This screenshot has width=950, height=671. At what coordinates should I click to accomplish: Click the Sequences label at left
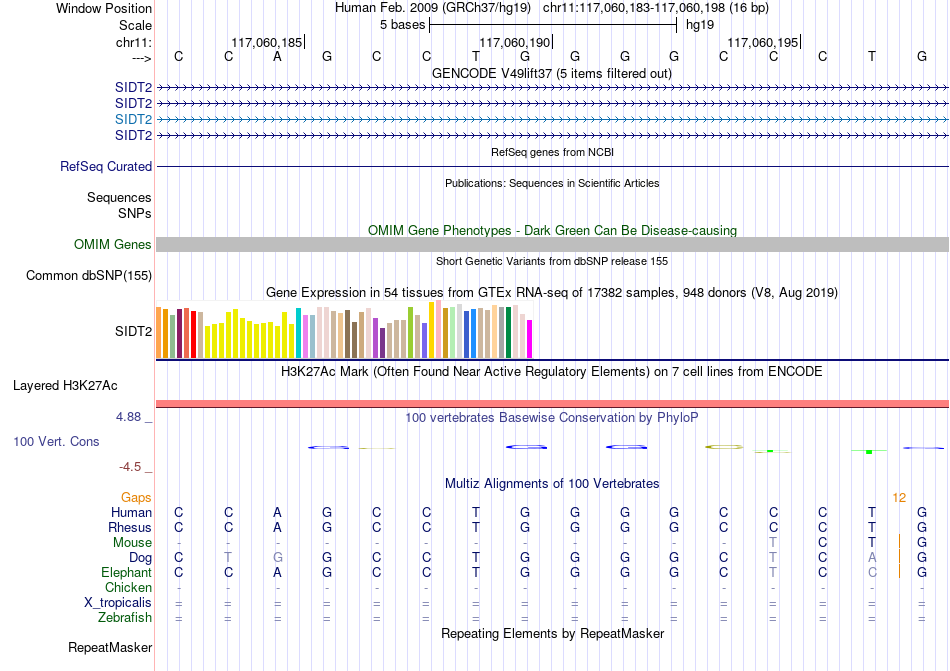tap(119, 197)
